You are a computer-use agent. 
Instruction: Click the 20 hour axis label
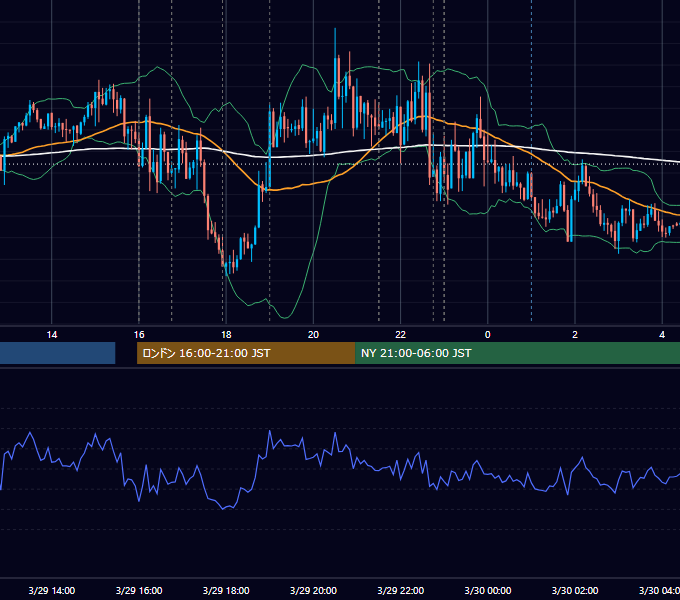(313, 335)
